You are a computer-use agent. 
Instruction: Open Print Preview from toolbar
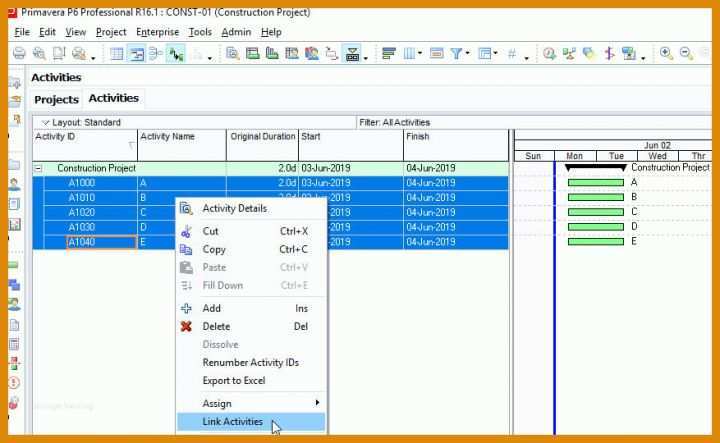[x=39, y=54]
